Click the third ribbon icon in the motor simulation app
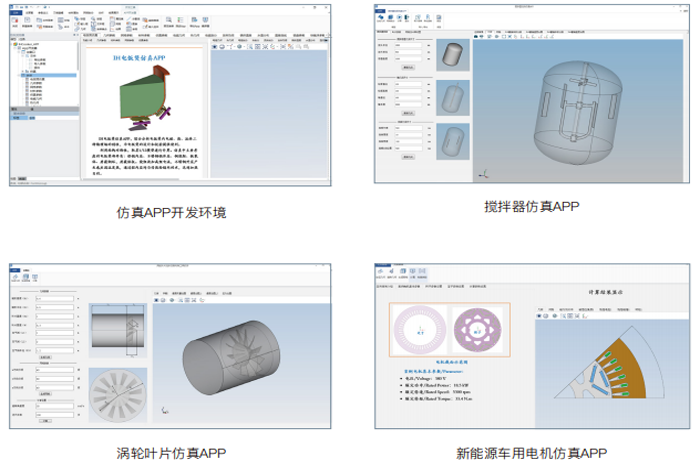Viewport: 700px width, 465px height. tap(403, 272)
